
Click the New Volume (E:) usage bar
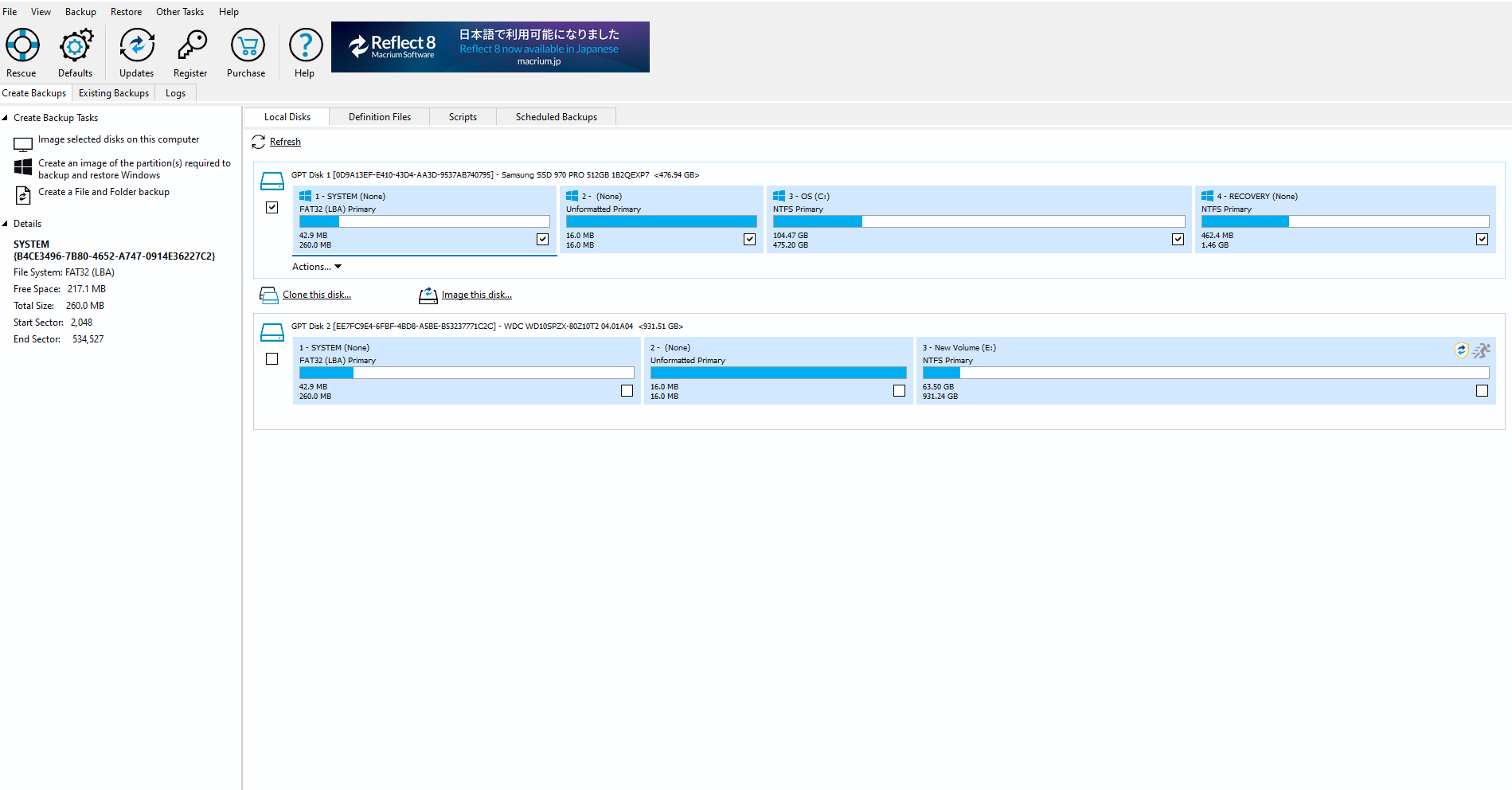point(1205,373)
